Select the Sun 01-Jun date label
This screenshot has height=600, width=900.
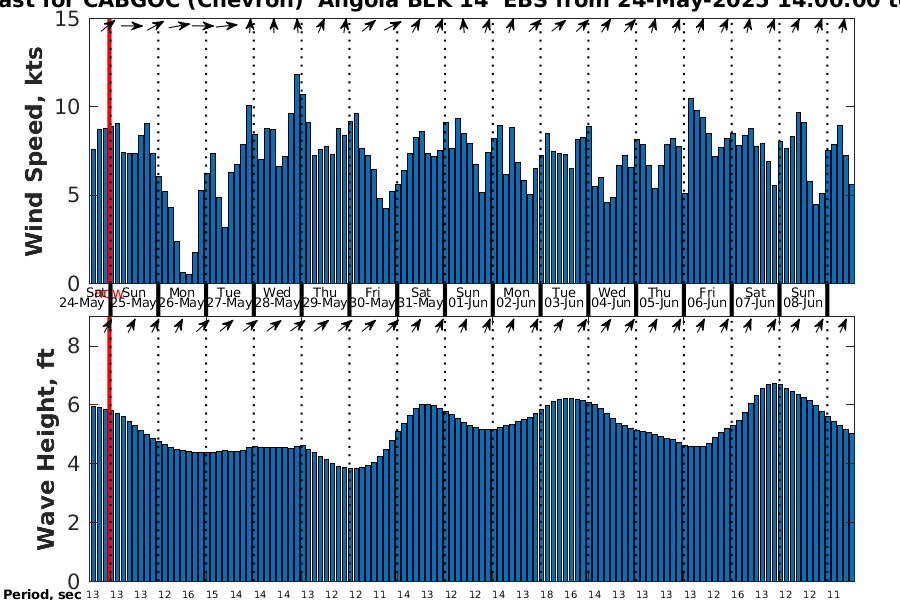(468, 297)
